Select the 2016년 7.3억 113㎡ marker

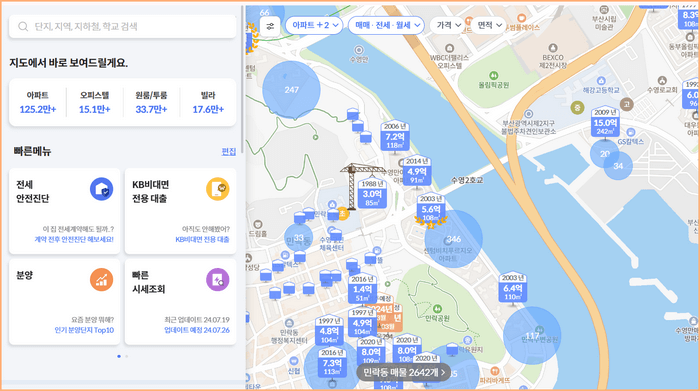pos(332,362)
